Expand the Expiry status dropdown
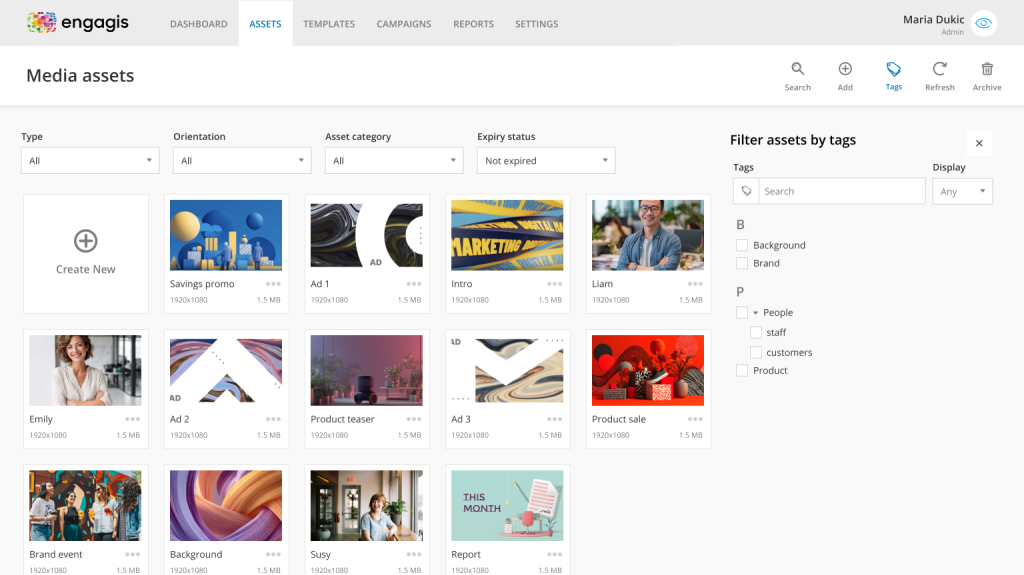1024x575 pixels. (x=546, y=161)
